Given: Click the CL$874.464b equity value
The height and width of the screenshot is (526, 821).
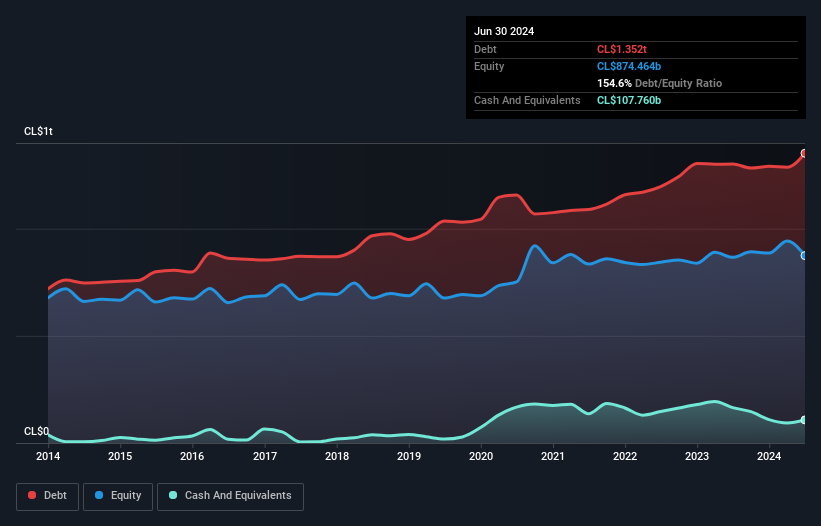Looking at the screenshot, I should pyautogui.click(x=629, y=66).
